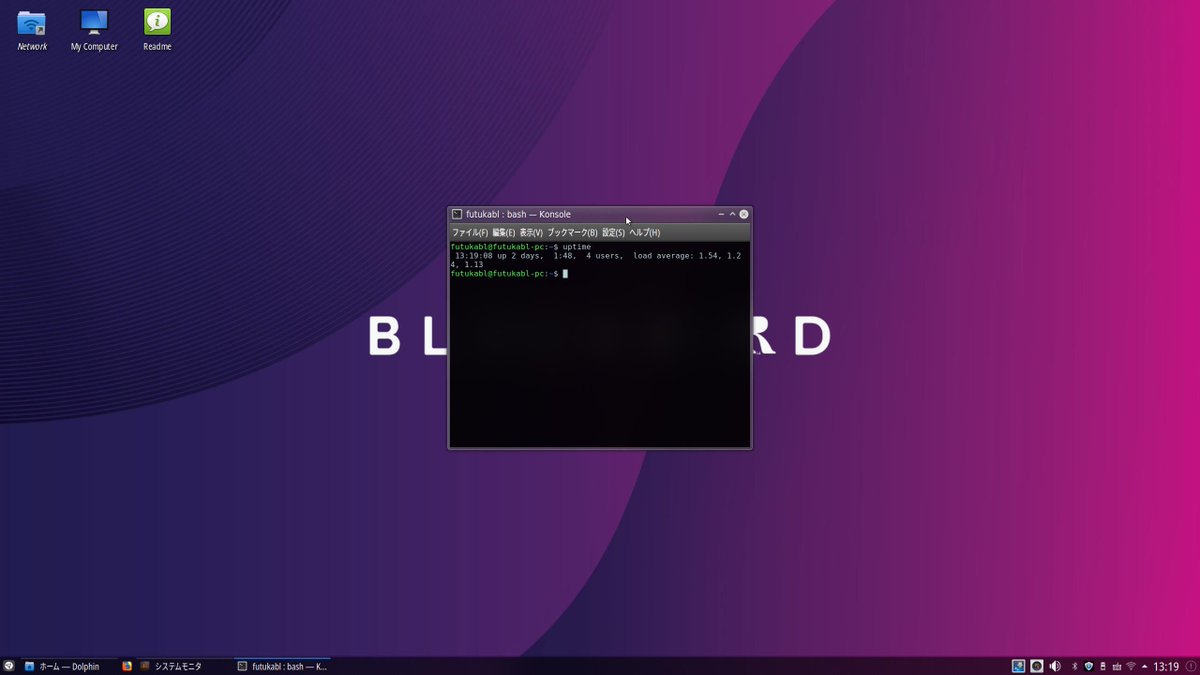Open the 編集(E) menu in Konsole

click(503, 233)
